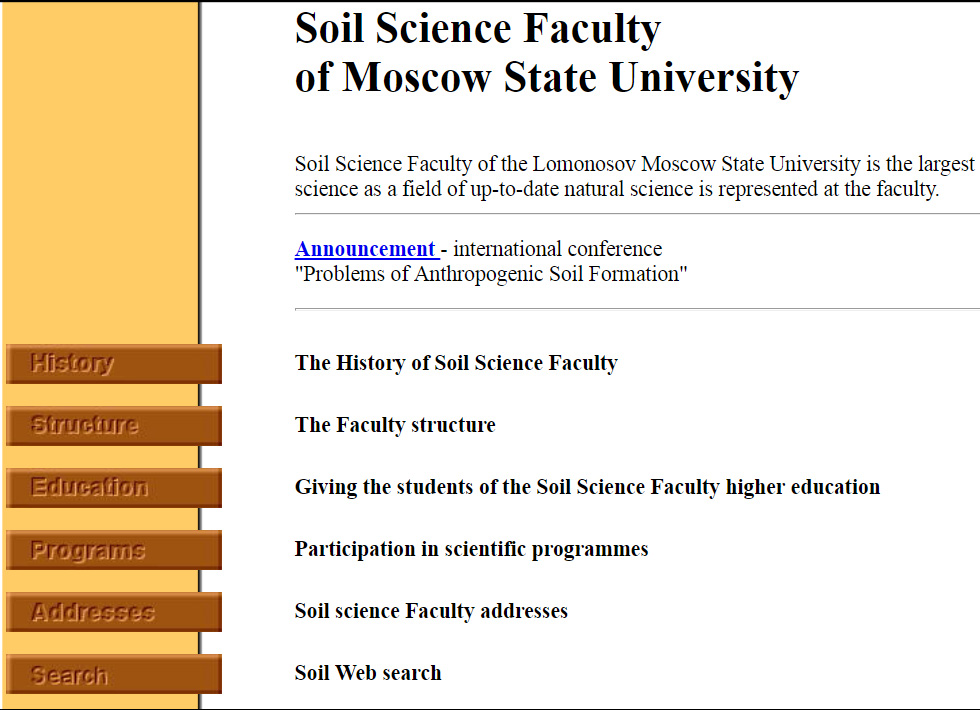The image size is (980, 710).
Task: Click the horizontal rule below the intro paragraph
Action: (637, 214)
